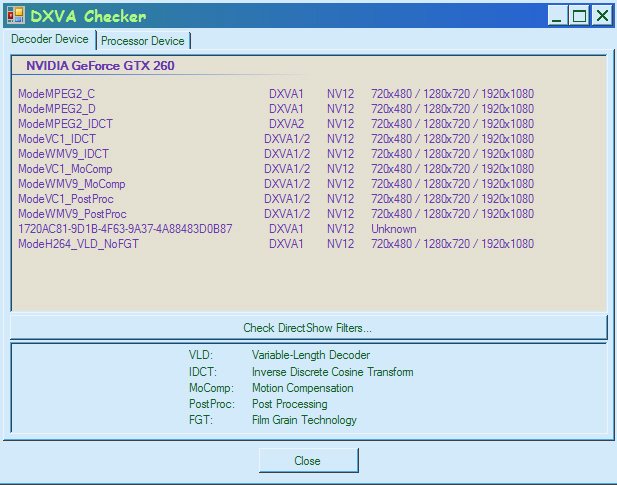This screenshot has width=617, height=485.
Task: Click NV12 in the ModeMPEG2_C row
Action: 340,94
